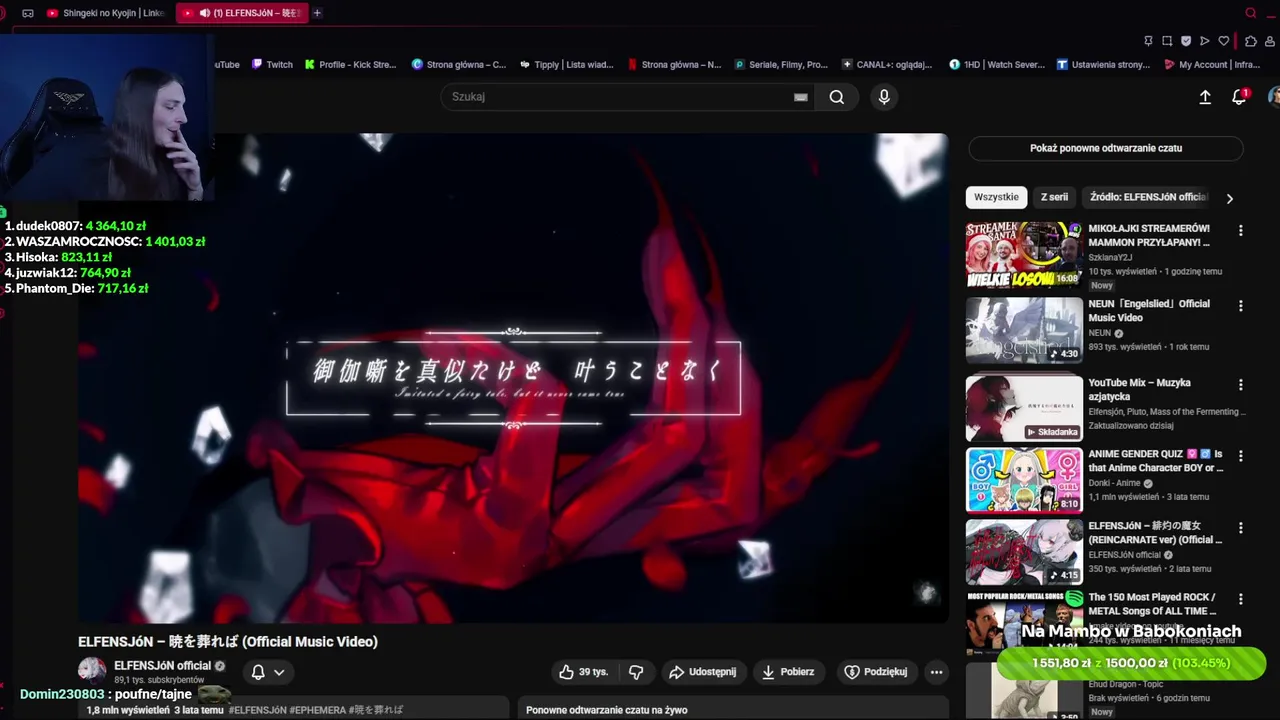This screenshot has width=1280, height=720.
Task: Click the 150 Most Played ROCK title
Action: click(1152, 604)
